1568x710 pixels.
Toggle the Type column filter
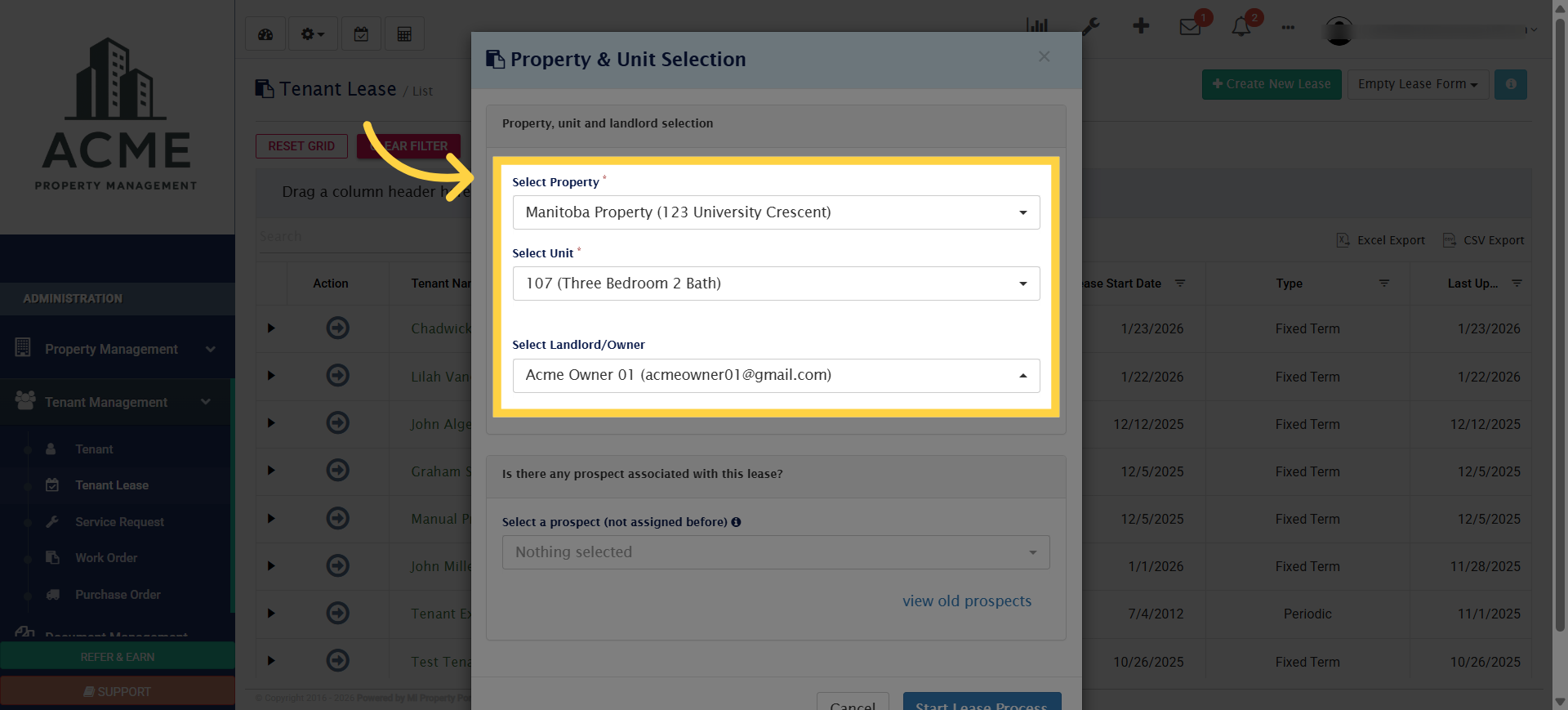[x=1384, y=284]
